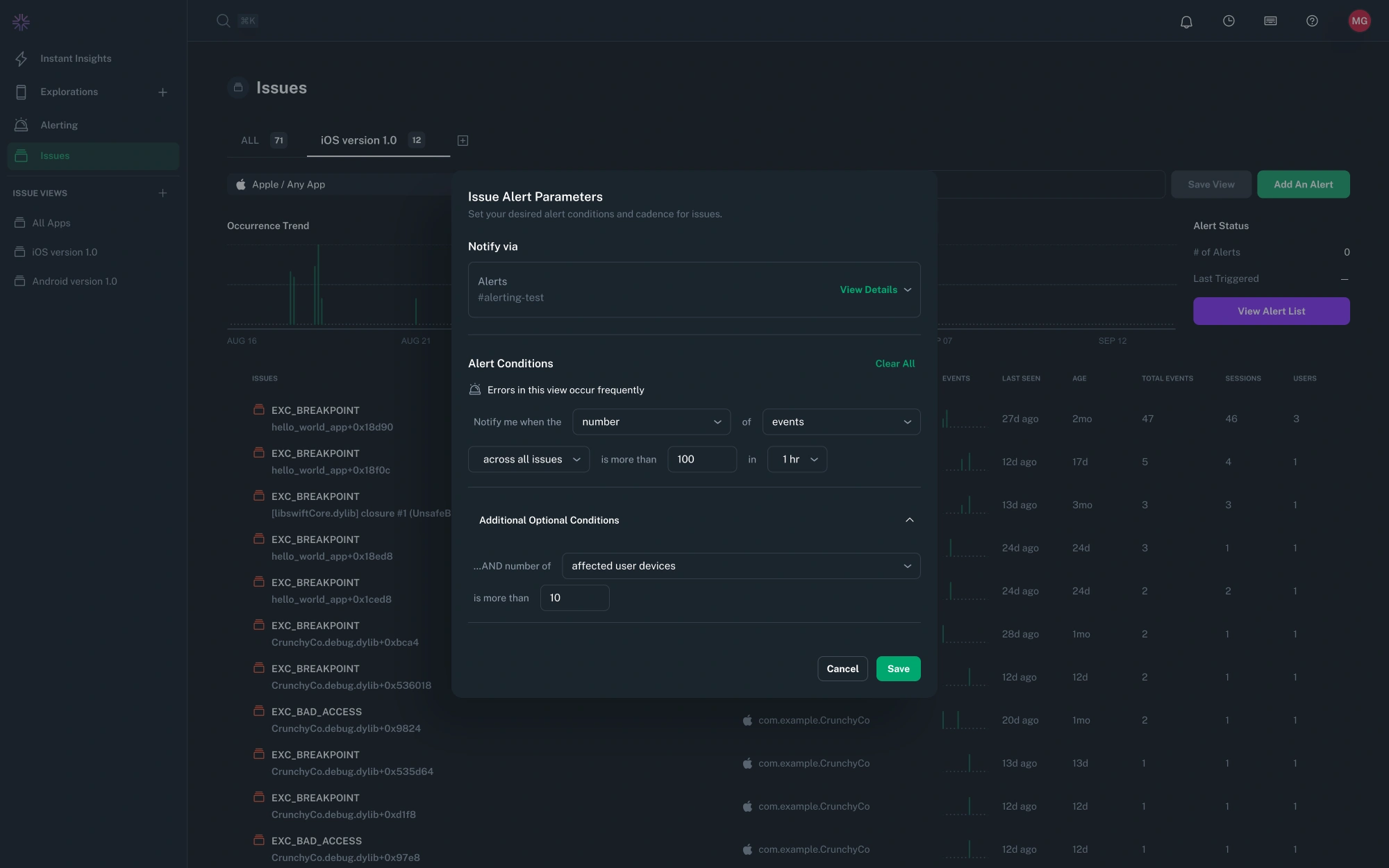
Task: Collapse the Additional Optional Conditions section
Action: tap(909, 519)
